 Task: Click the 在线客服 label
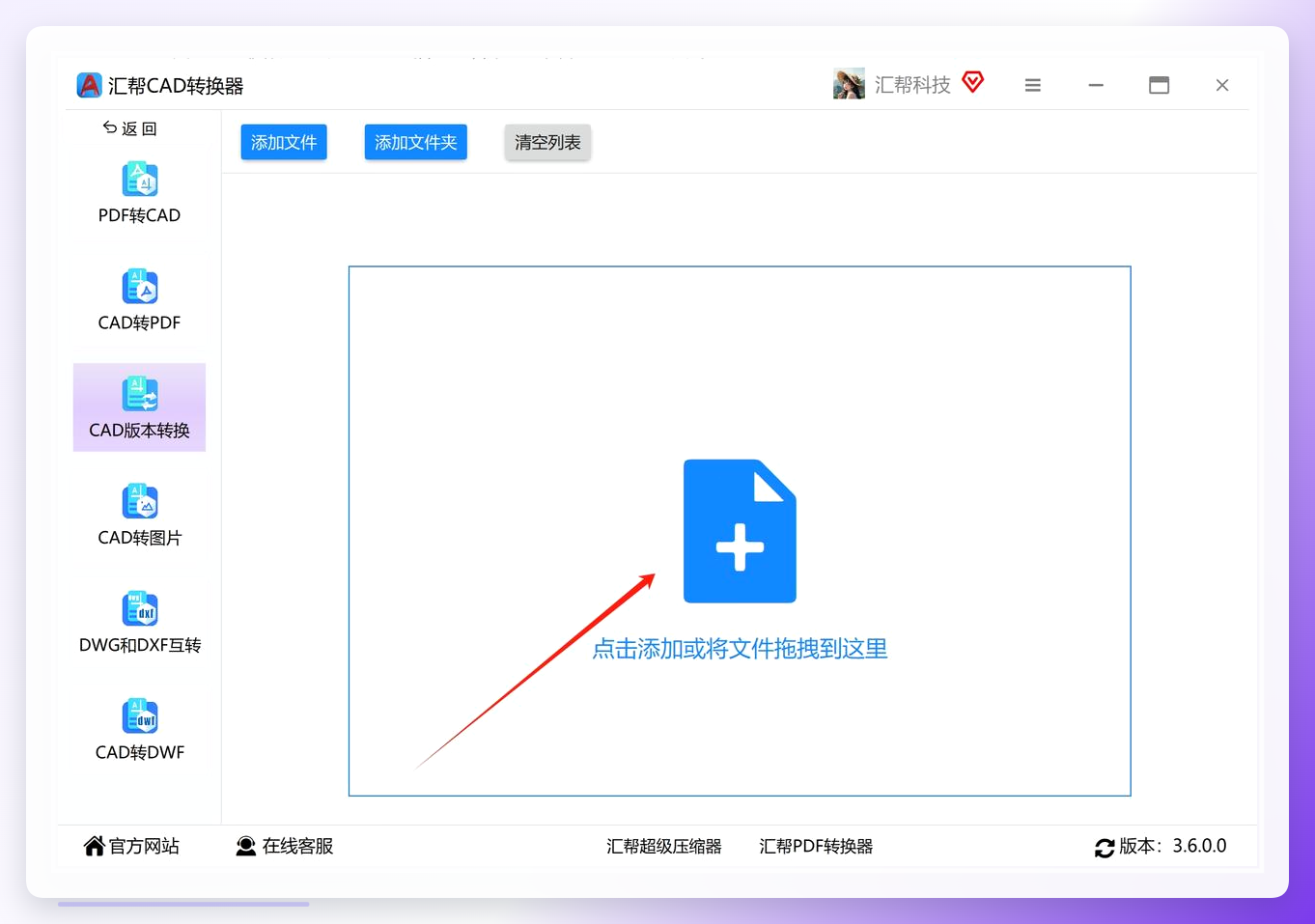297,846
